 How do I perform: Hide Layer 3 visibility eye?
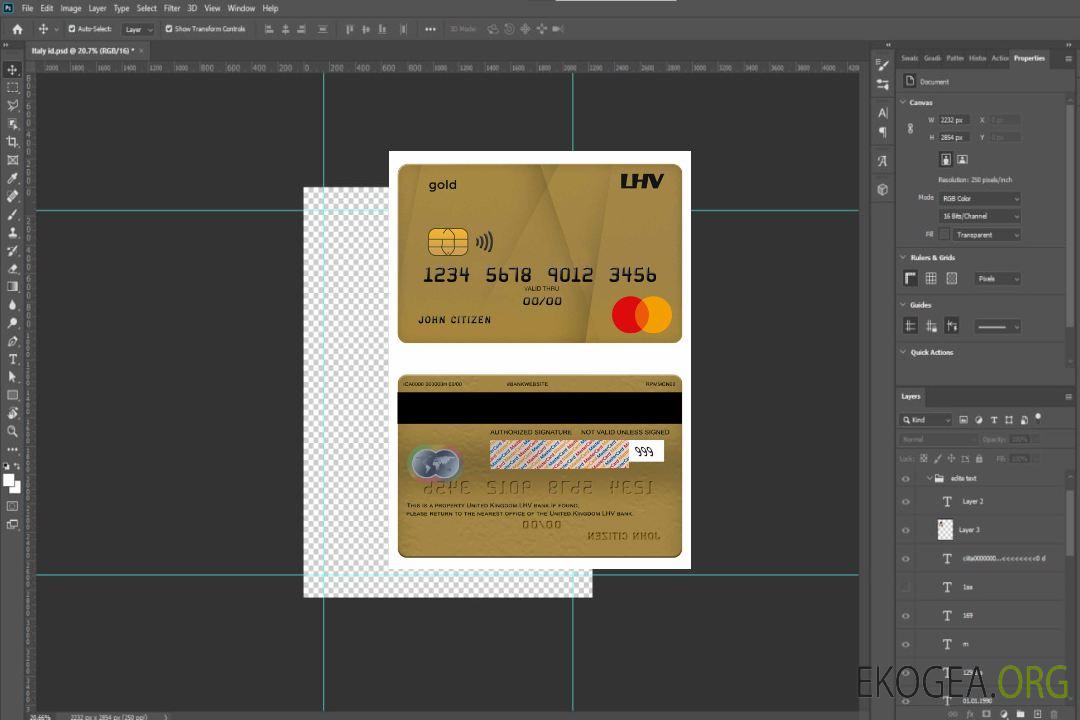click(906, 531)
